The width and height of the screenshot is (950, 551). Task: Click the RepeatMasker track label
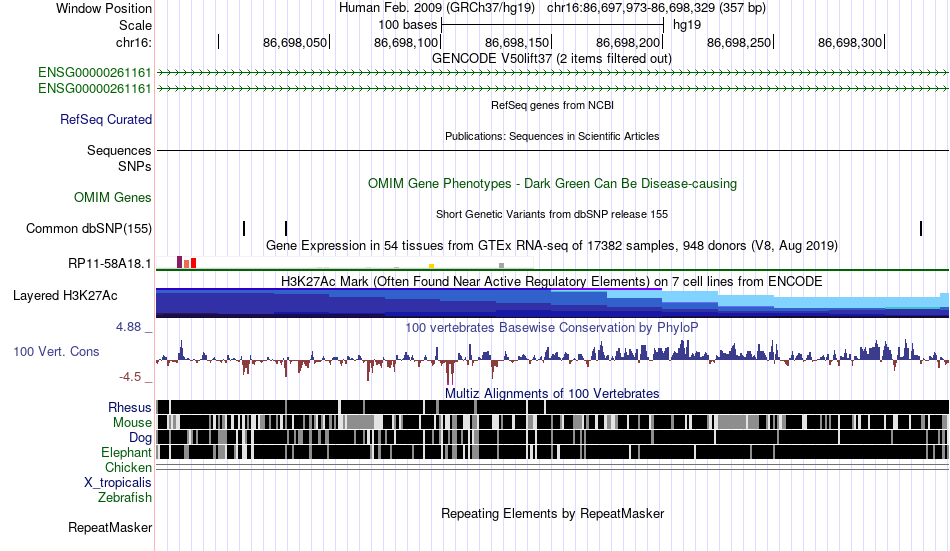click(110, 528)
